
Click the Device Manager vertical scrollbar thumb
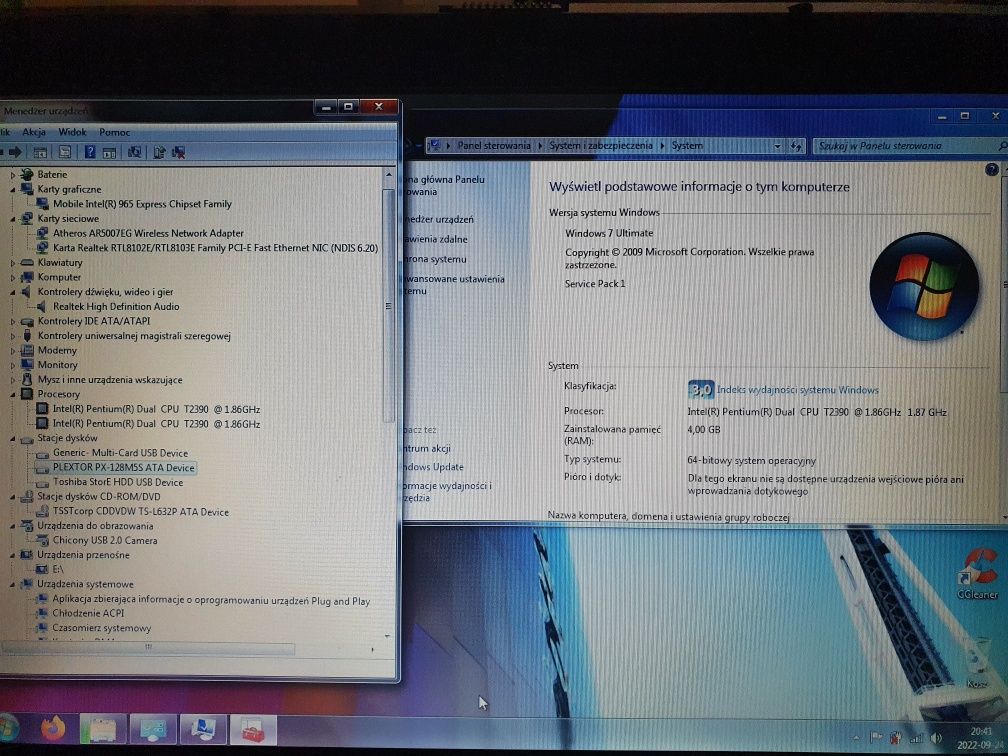pos(388,306)
